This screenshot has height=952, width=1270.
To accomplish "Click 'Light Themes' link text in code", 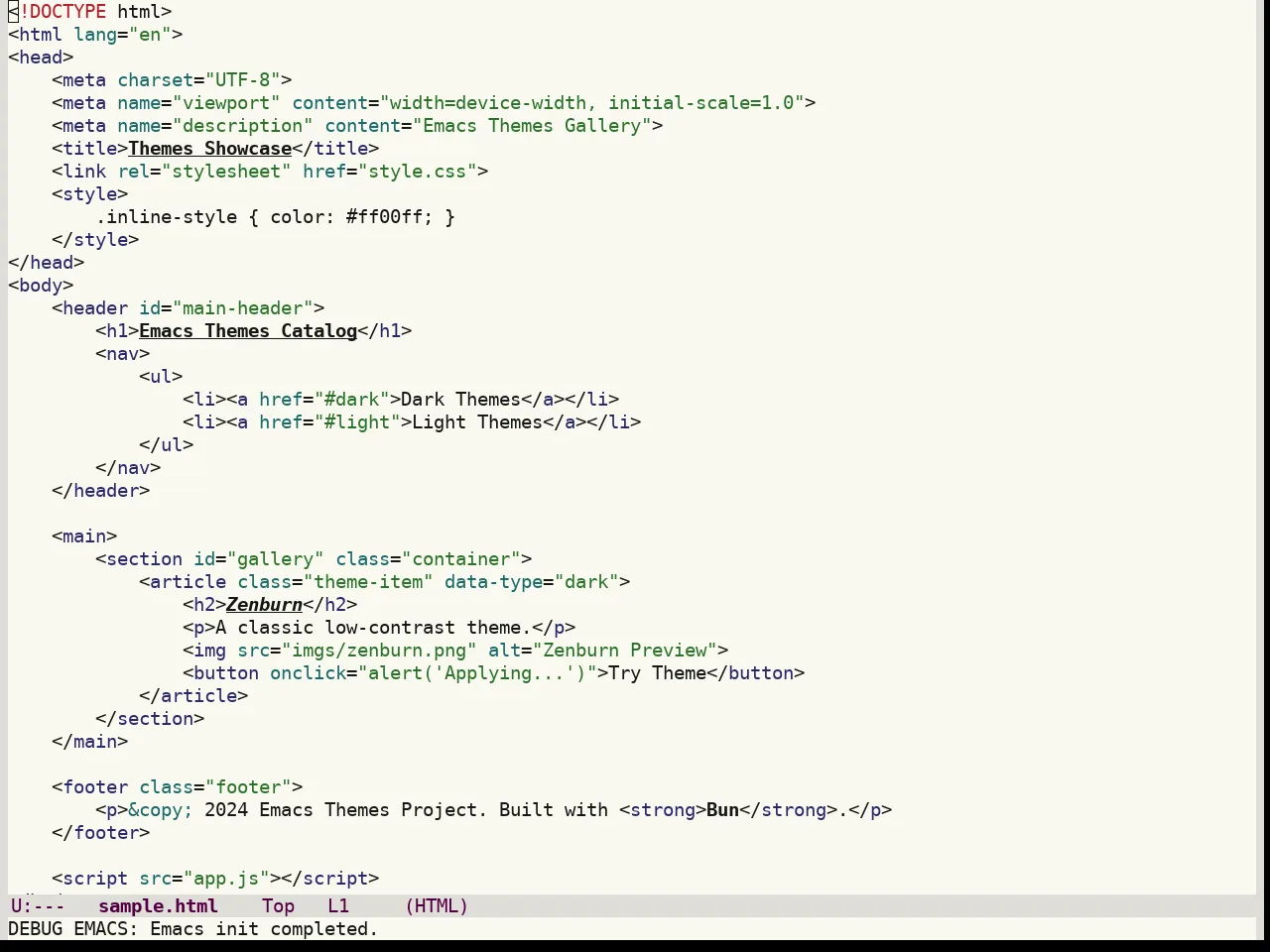I will pyautogui.click(x=477, y=422).
